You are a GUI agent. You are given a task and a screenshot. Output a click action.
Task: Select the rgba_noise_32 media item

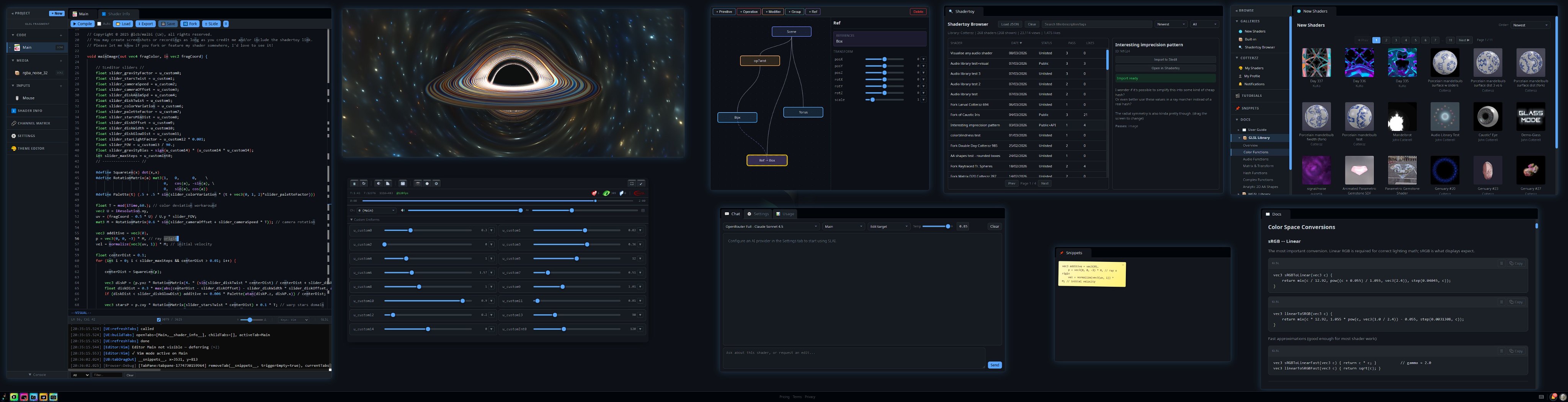click(36, 72)
